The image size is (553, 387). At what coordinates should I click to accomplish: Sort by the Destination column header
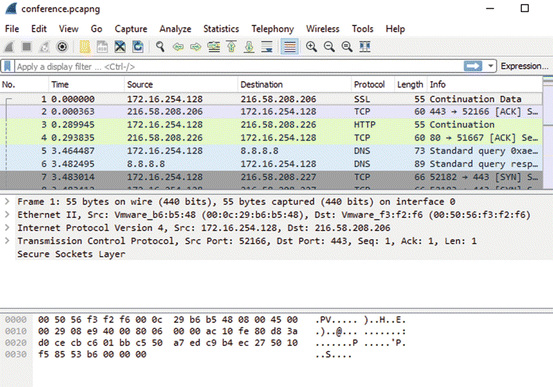pyautogui.click(x=294, y=85)
